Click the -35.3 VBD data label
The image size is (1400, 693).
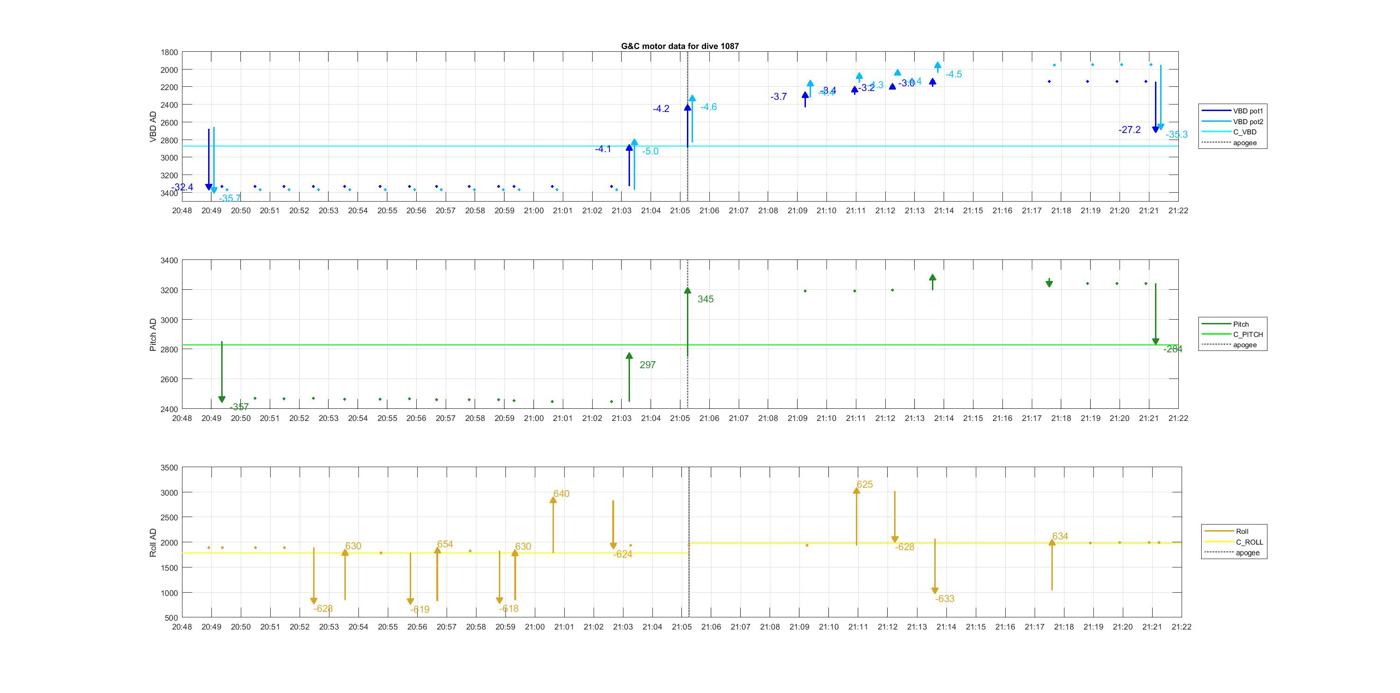1177,135
